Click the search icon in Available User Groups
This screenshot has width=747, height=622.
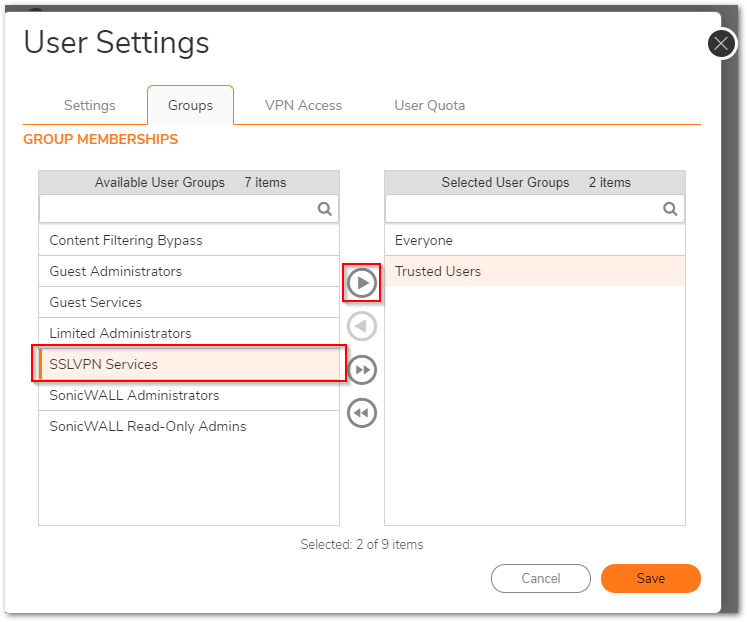pos(324,209)
